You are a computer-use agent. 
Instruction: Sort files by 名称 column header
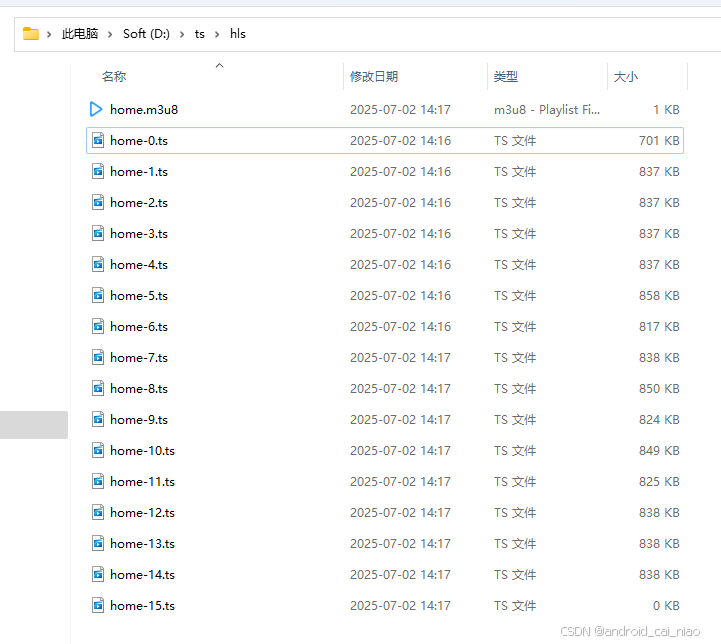point(114,76)
